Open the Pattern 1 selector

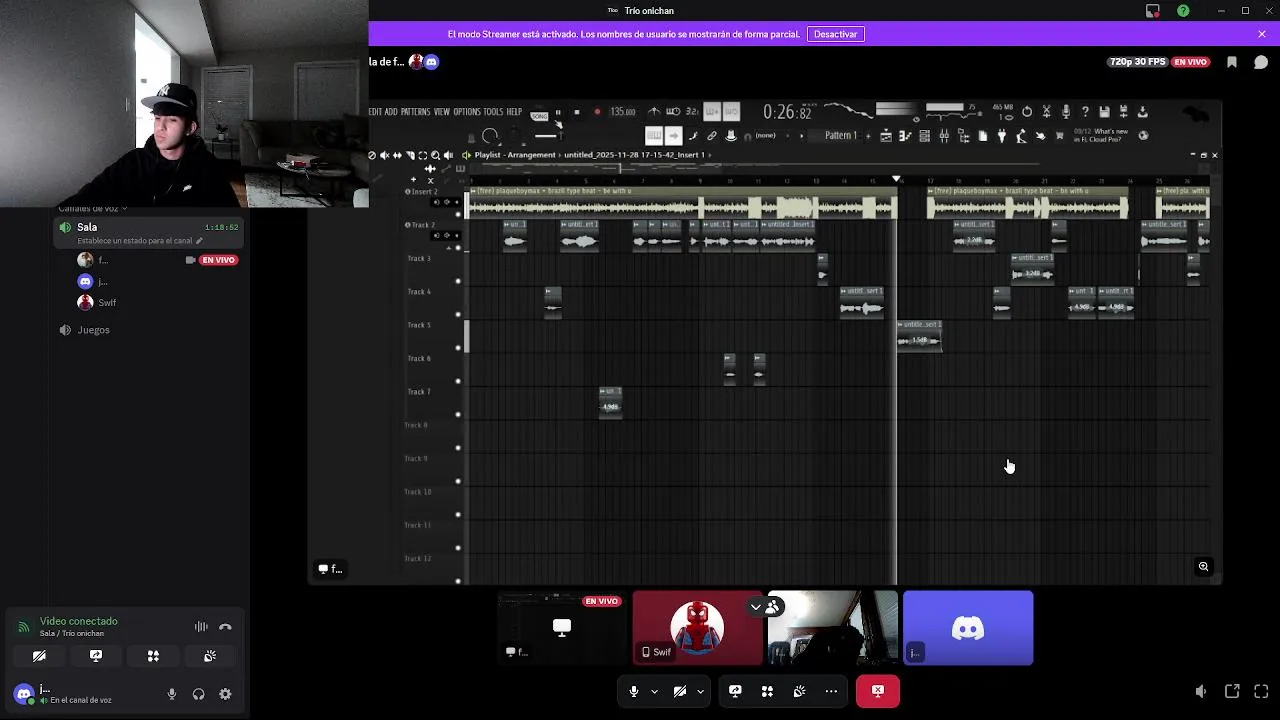pyautogui.click(x=841, y=135)
